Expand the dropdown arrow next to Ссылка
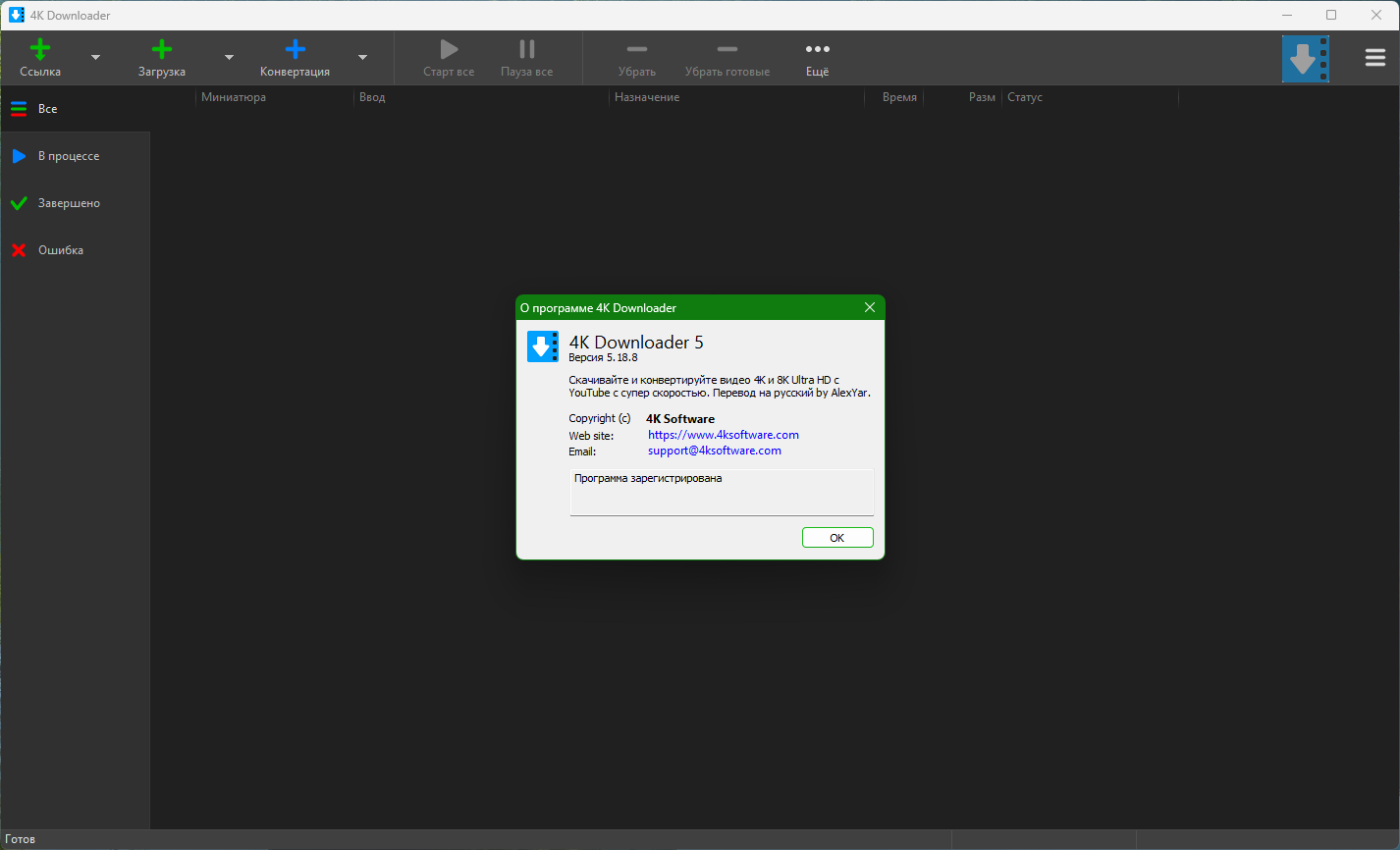Image resolution: width=1400 pixels, height=850 pixels. coord(96,58)
